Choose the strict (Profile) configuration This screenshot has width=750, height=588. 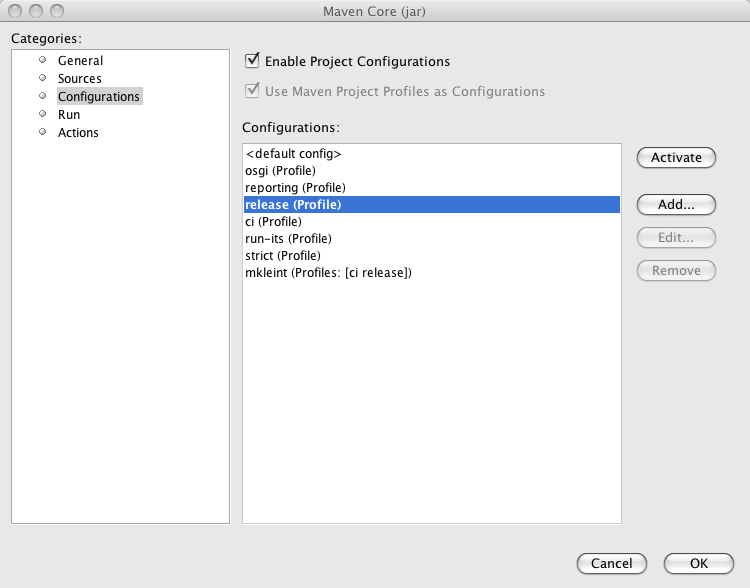point(283,255)
